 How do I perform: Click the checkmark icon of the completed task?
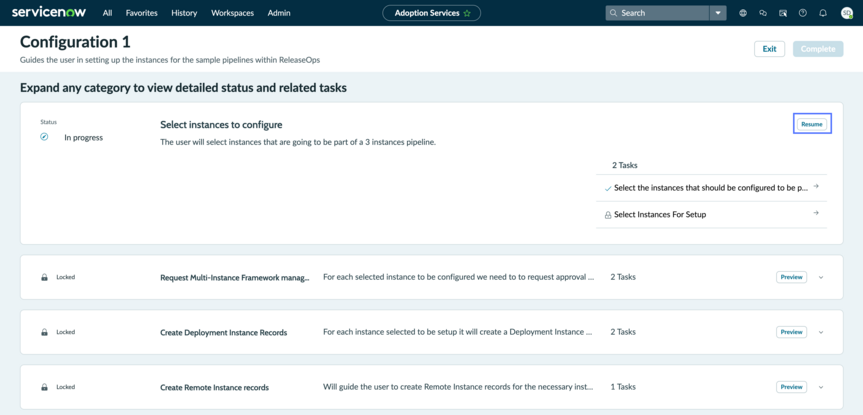pyautogui.click(x=608, y=188)
